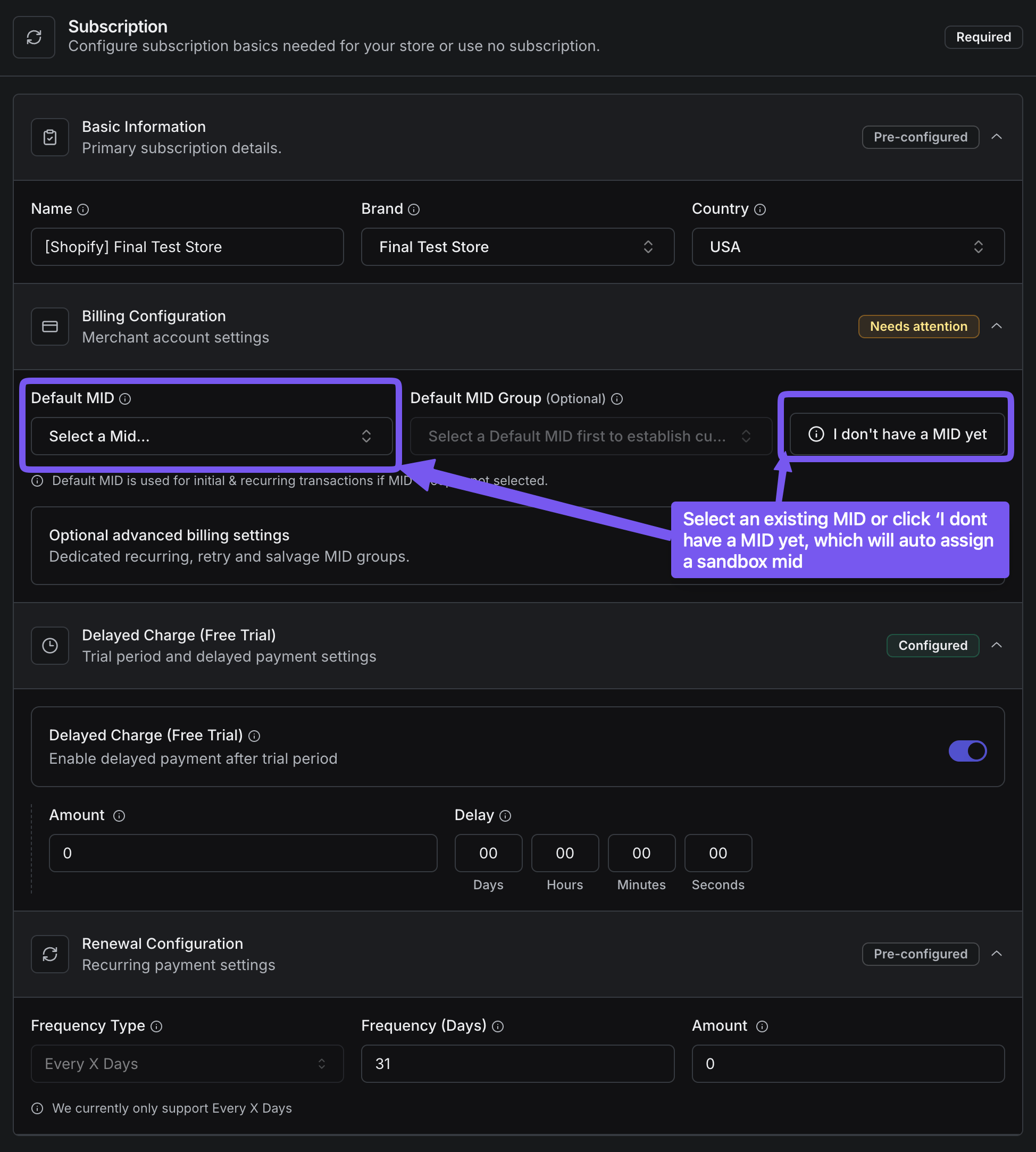1036x1152 pixels.
Task: Click the info icon beside Default MID
Action: coord(125,399)
